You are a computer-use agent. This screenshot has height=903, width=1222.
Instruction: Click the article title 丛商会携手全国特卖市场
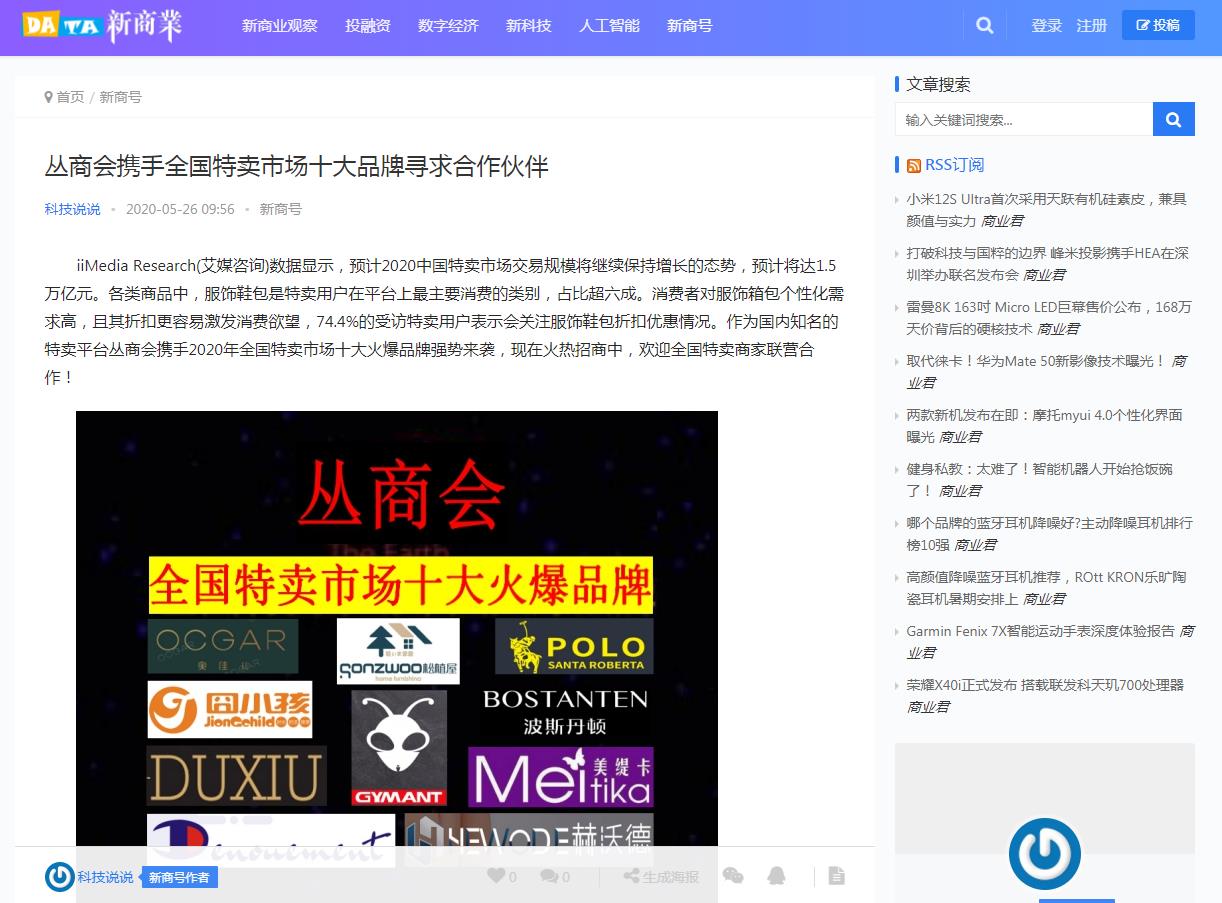coord(296,166)
